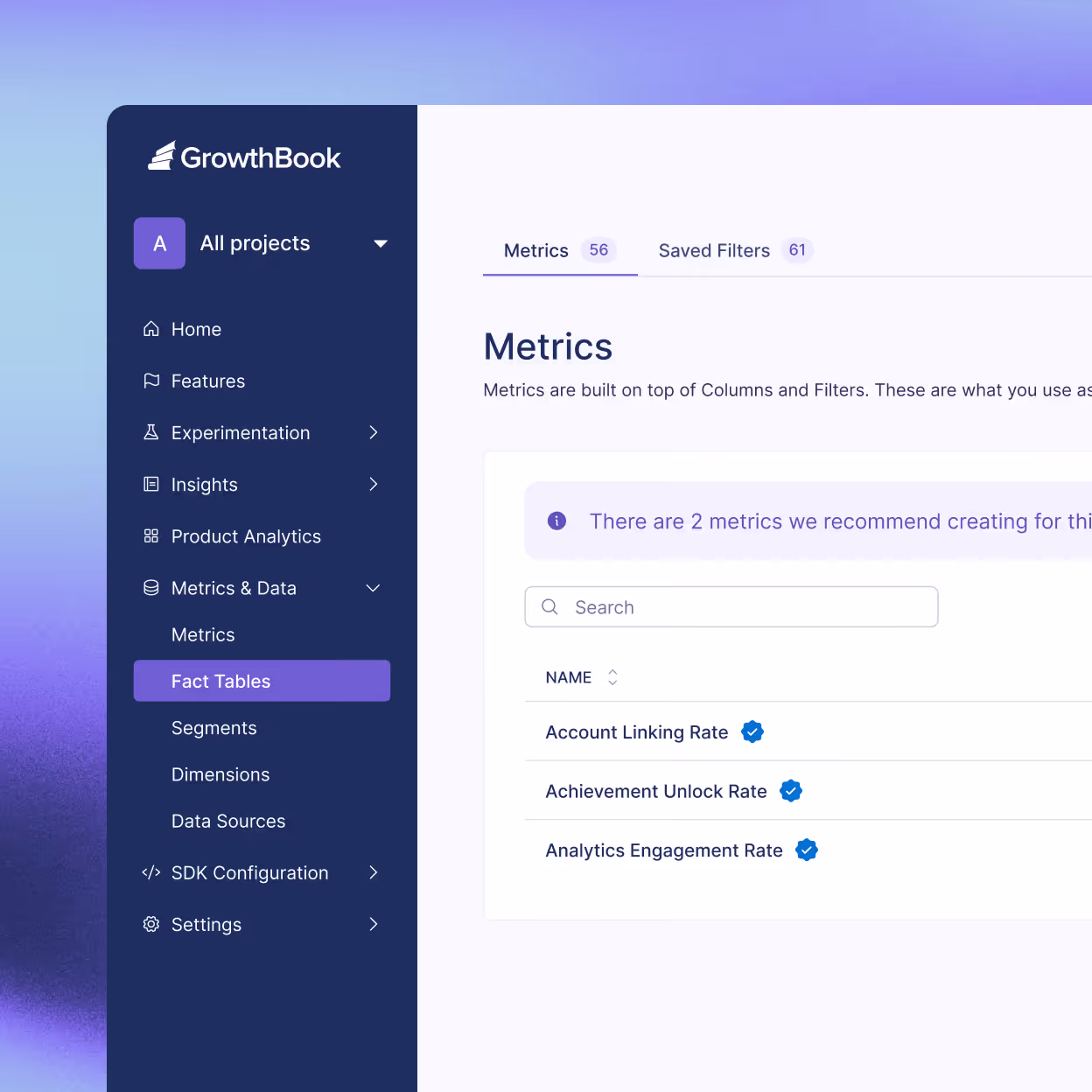The height and width of the screenshot is (1092, 1092).
Task: Select the Metrics & Data database icon
Action: click(150, 587)
